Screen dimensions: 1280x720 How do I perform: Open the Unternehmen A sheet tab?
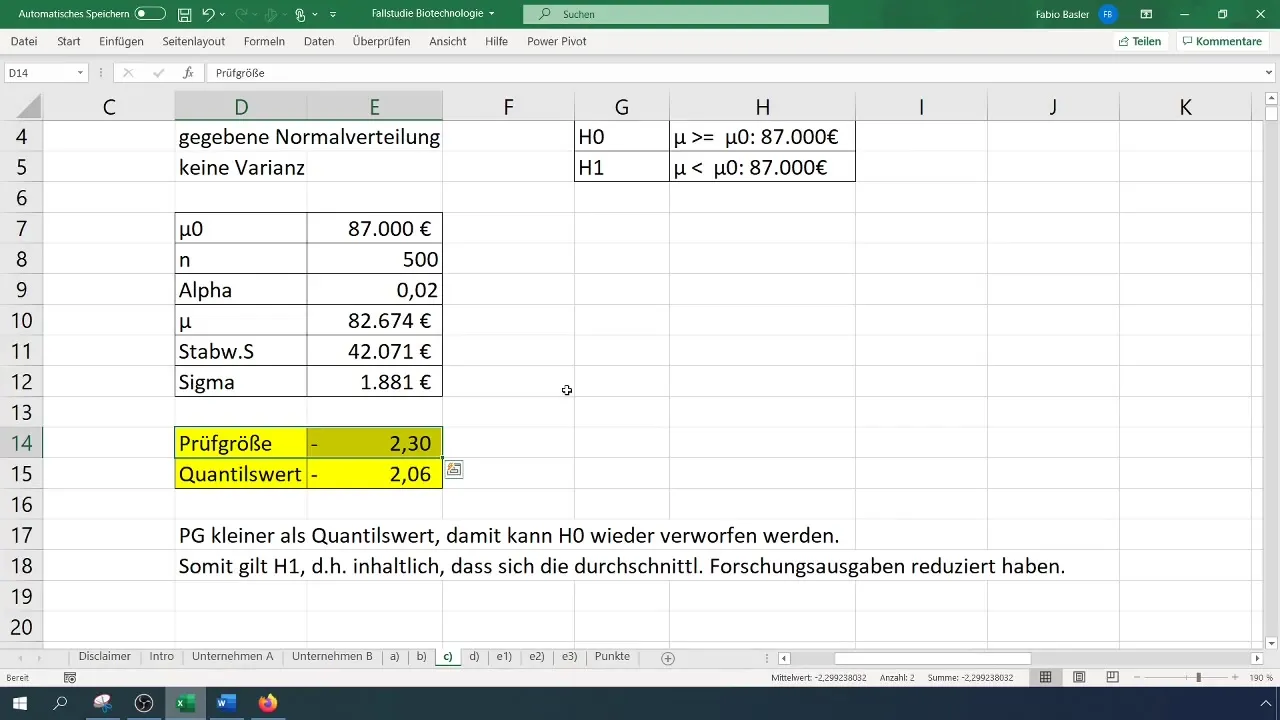click(x=232, y=657)
